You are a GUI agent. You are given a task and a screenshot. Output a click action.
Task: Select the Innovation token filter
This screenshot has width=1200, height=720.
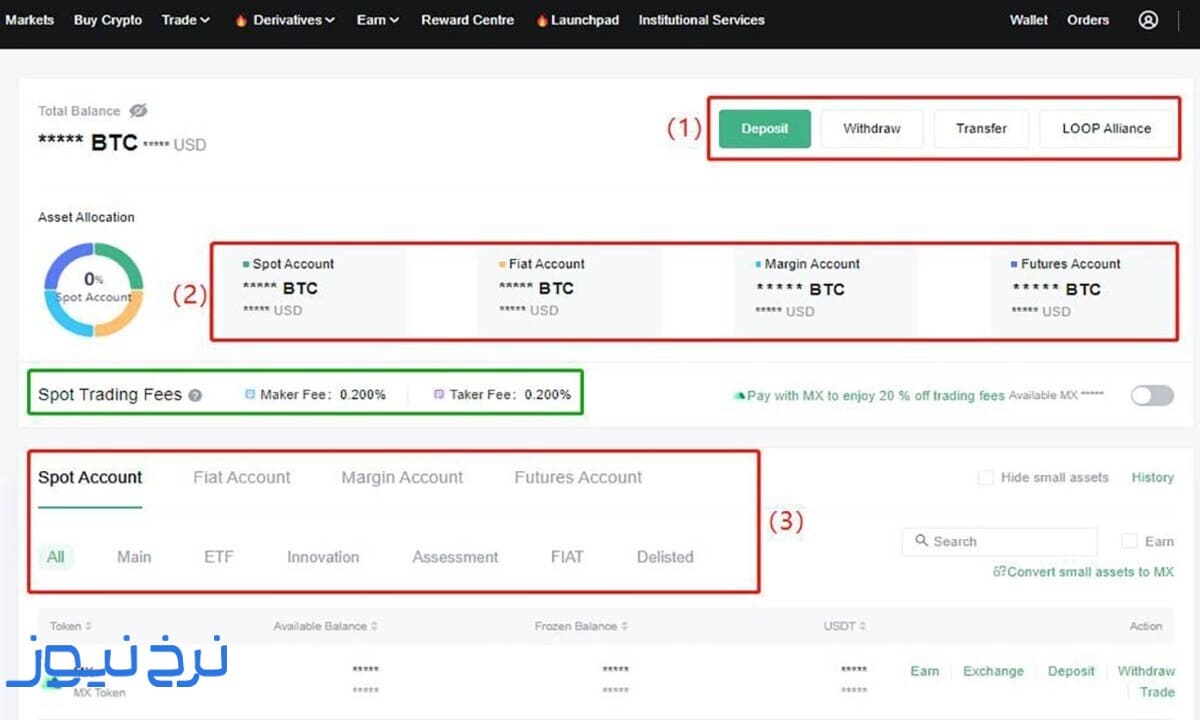(323, 557)
